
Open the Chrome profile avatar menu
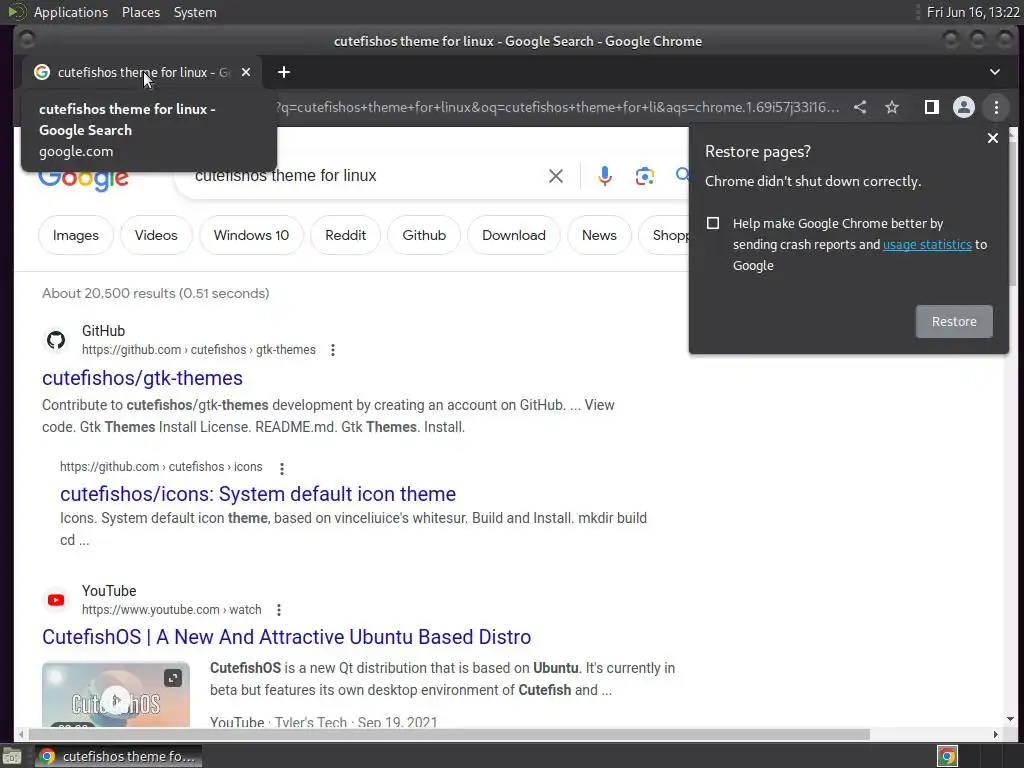point(964,107)
